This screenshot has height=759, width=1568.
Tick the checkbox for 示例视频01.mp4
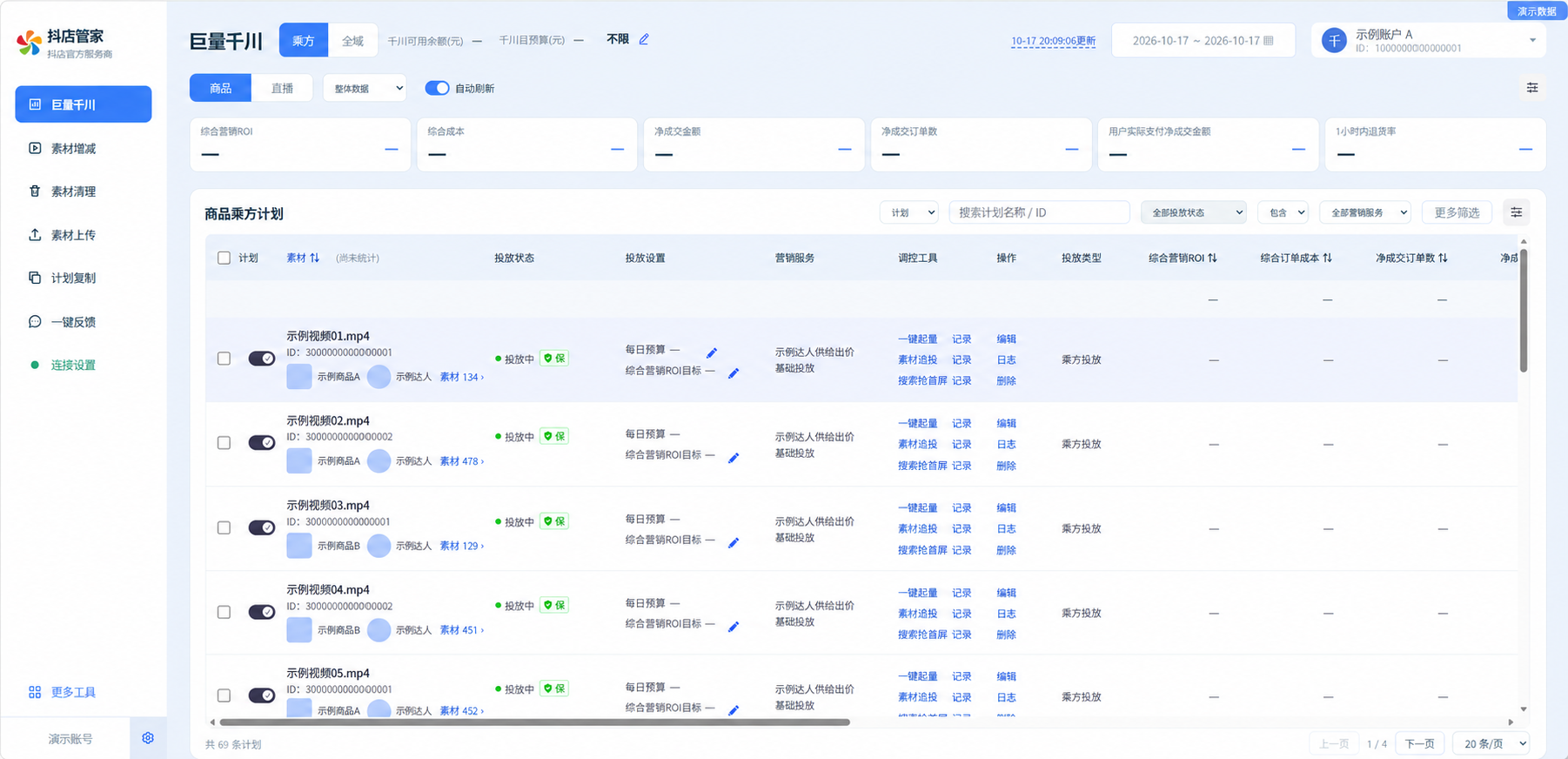pyautogui.click(x=224, y=359)
